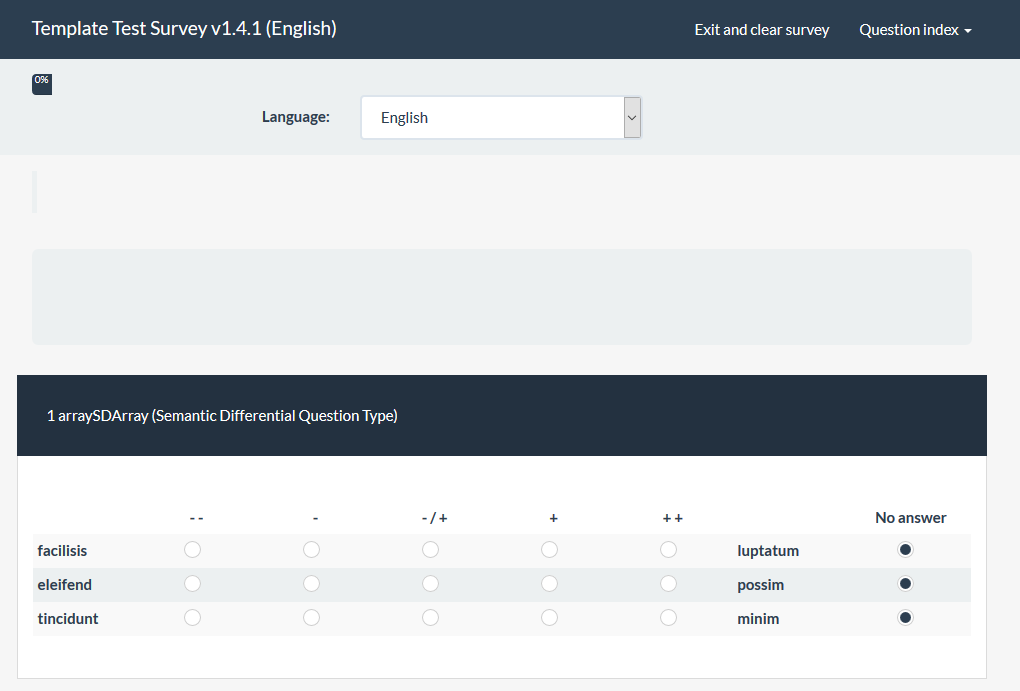This screenshot has width=1020, height=691.
Task: Select 'No answer' for tincidunt minim row
Action: (x=906, y=618)
